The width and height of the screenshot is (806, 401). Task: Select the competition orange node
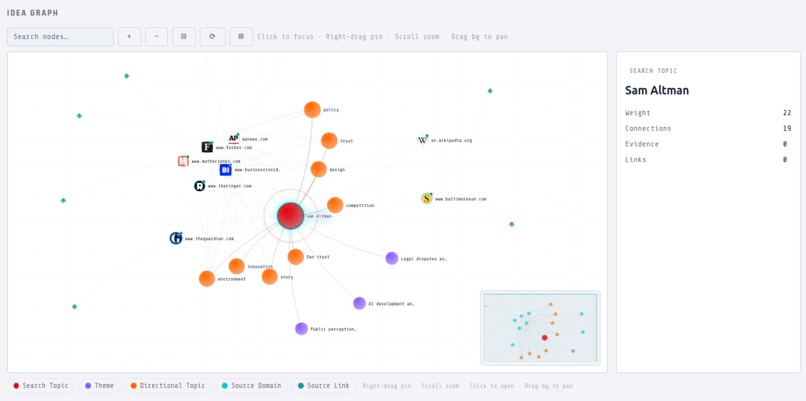pyautogui.click(x=335, y=205)
